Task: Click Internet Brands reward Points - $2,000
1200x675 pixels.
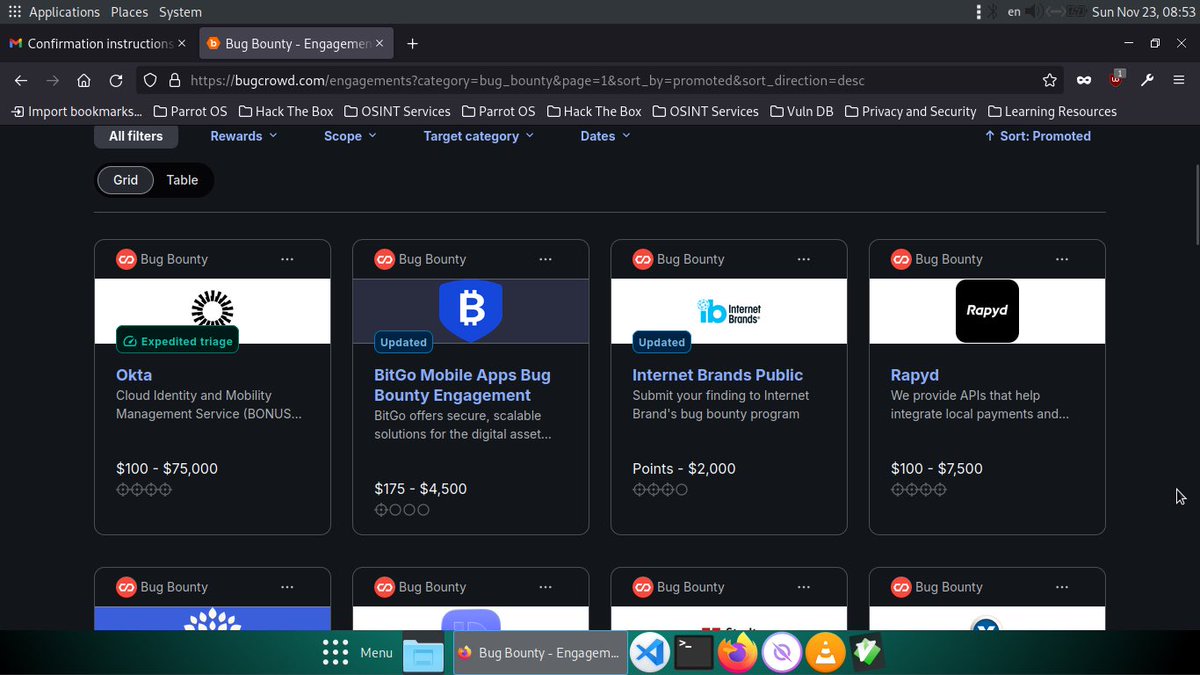Action: 684,468
